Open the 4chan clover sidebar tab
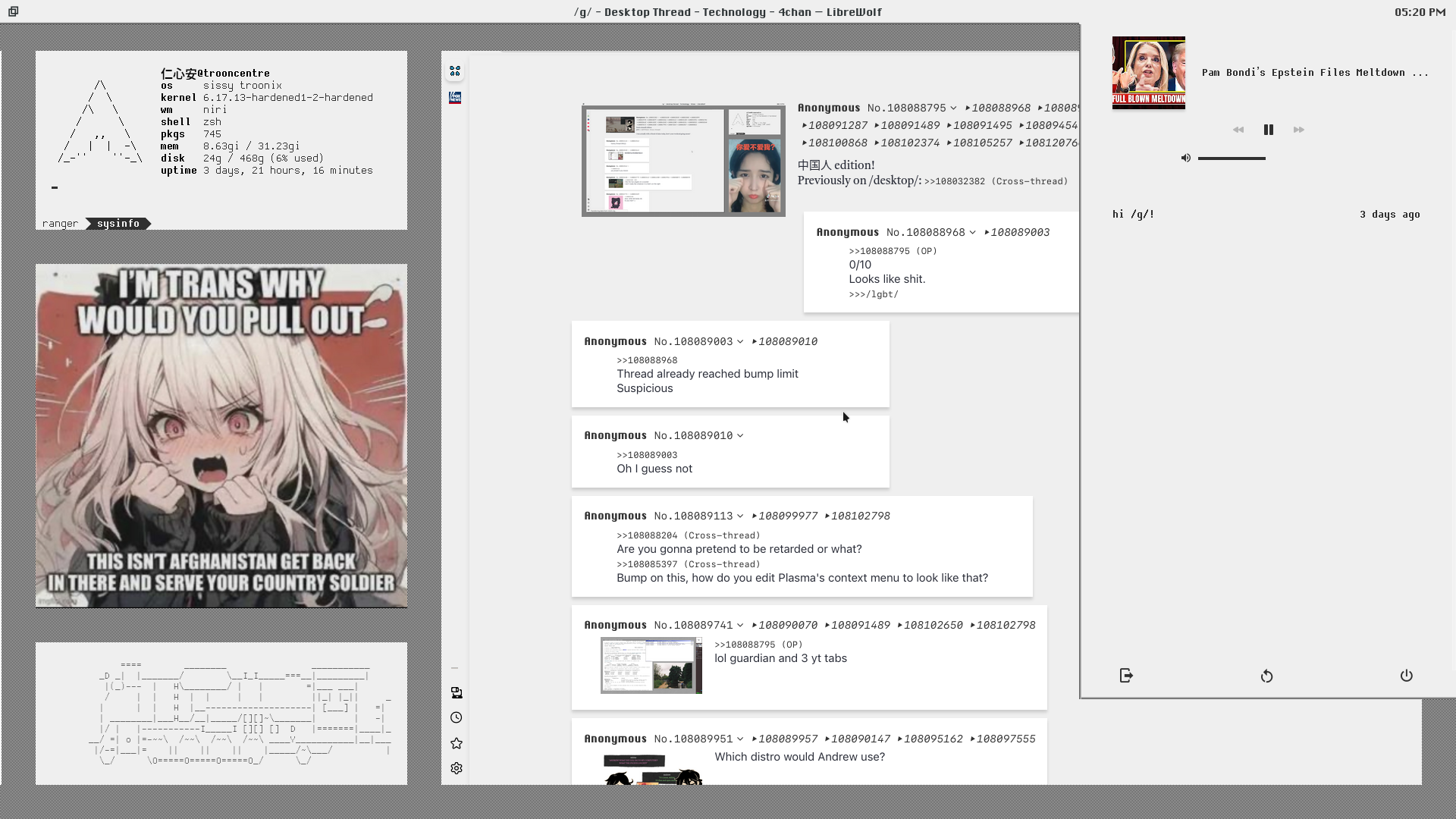 (x=455, y=71)
